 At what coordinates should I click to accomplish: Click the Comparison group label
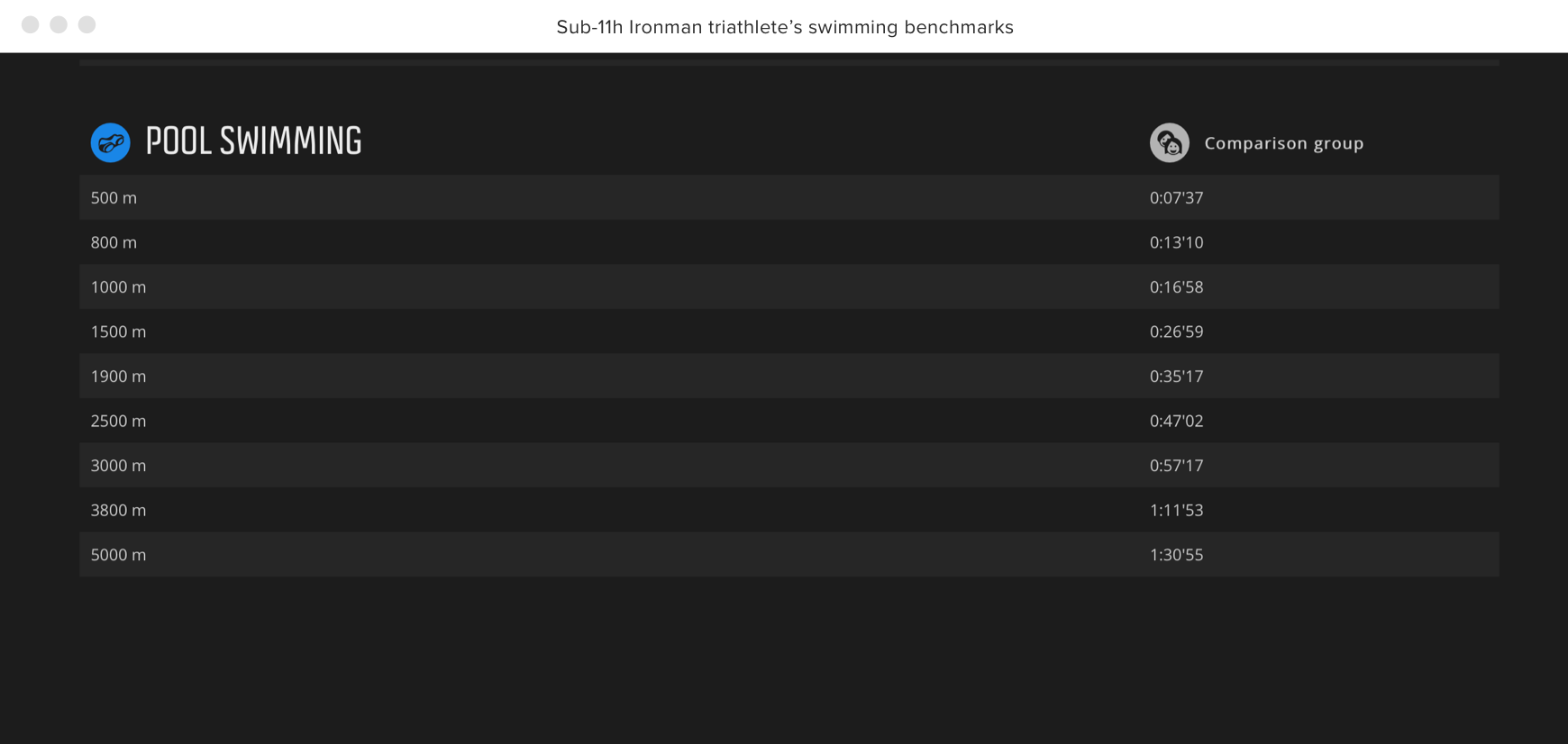tap(1283, 143)
